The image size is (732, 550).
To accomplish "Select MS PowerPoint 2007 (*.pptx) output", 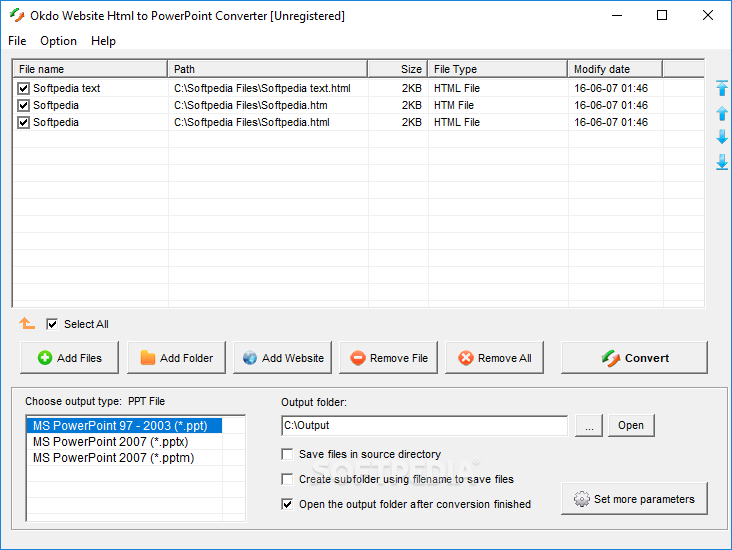I will [x=124, y=442].
